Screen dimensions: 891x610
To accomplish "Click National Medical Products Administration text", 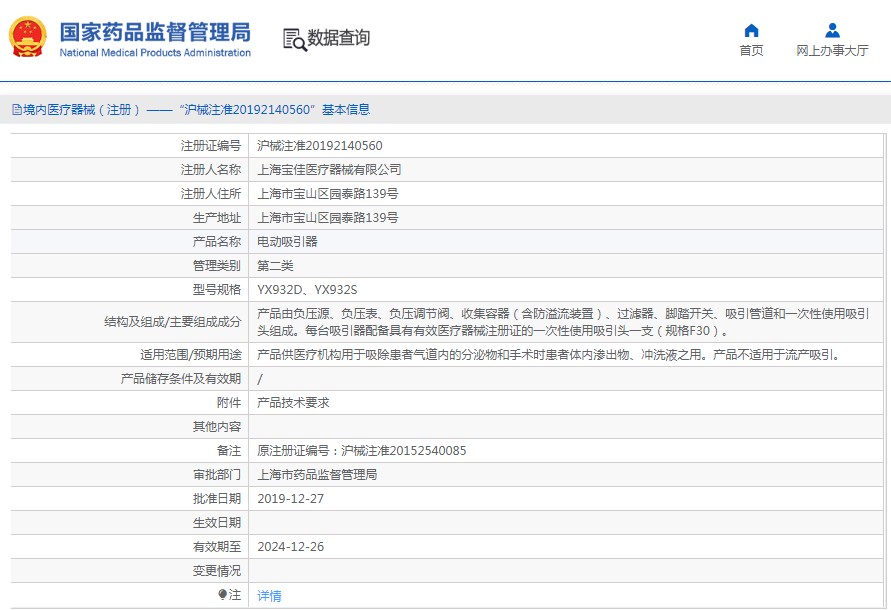I will (155, 53).
